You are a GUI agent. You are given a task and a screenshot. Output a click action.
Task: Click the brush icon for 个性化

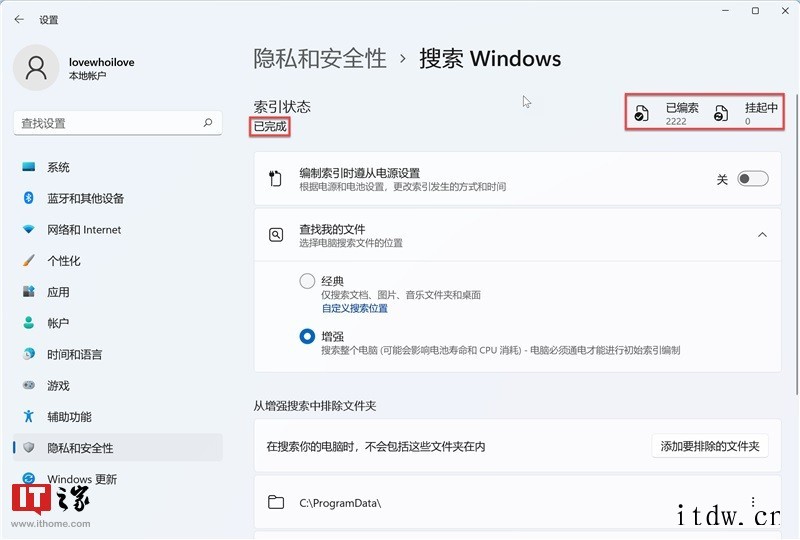tap(29, 260)
